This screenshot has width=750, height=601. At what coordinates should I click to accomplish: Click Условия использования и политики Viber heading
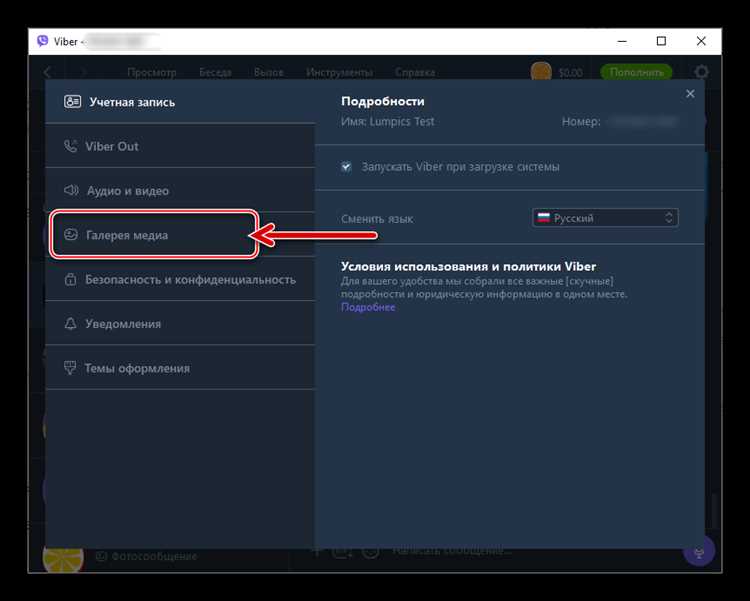pyautogui.click(x=468, y=266)
